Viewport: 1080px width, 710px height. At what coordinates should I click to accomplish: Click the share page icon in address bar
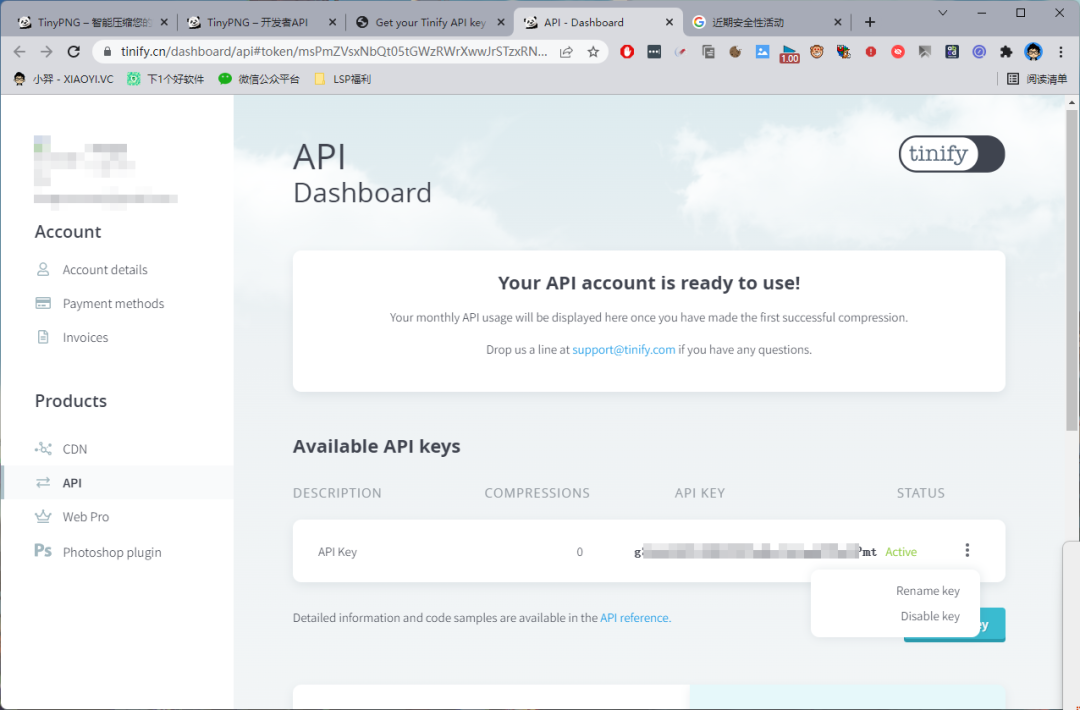coord(566,52)
